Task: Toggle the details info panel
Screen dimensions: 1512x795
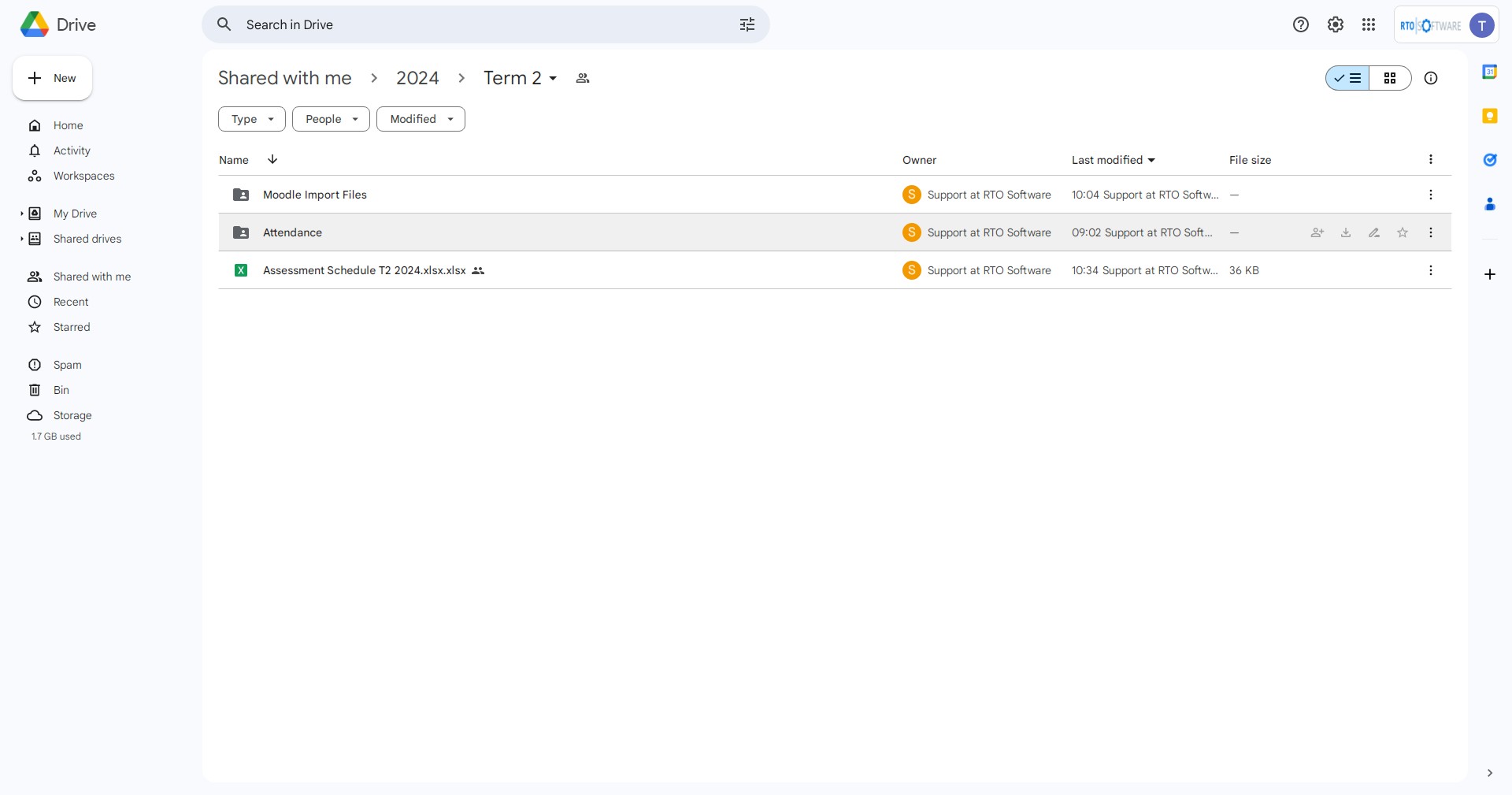Action: tap(1432, 78)
